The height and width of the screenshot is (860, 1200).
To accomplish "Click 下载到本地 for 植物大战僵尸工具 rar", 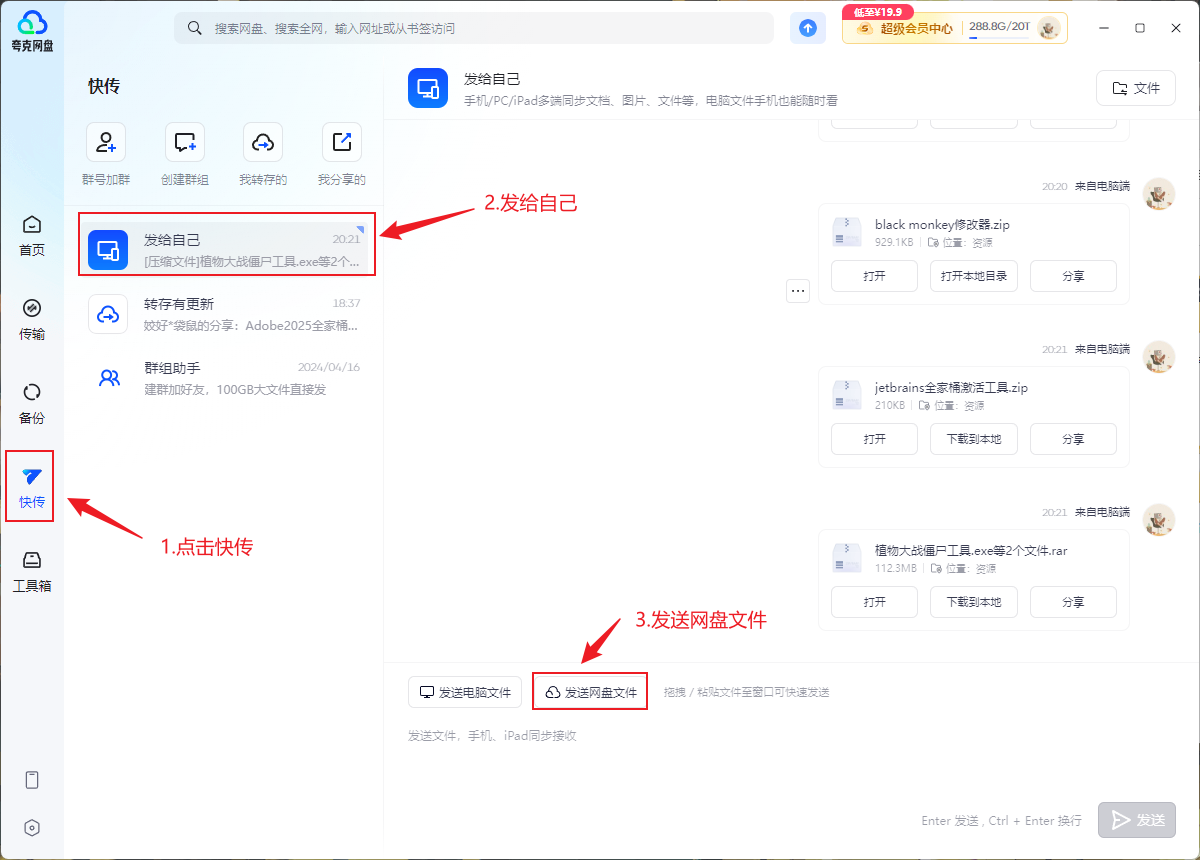I will (974, 602).
